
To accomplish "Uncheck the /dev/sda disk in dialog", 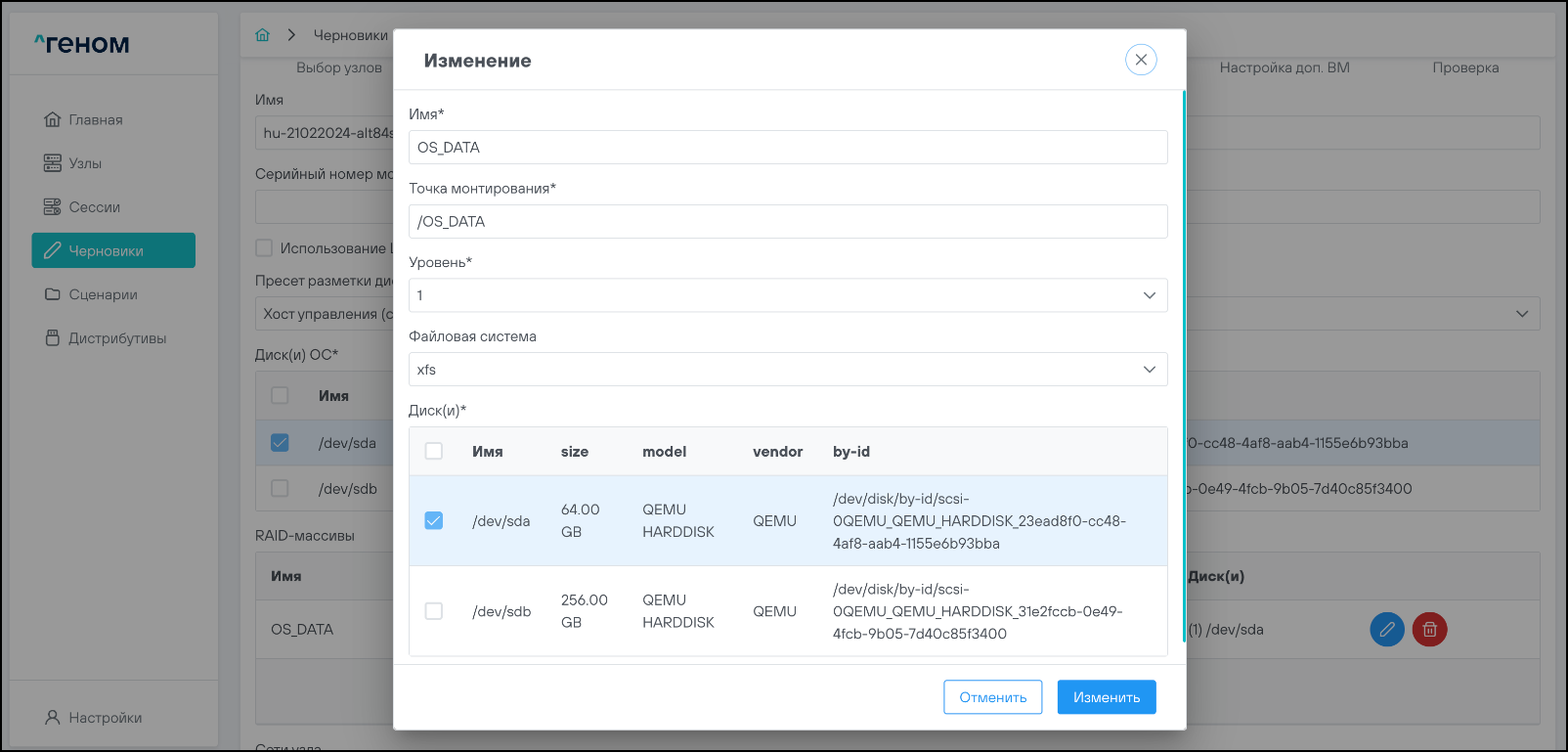I will 434,521.
